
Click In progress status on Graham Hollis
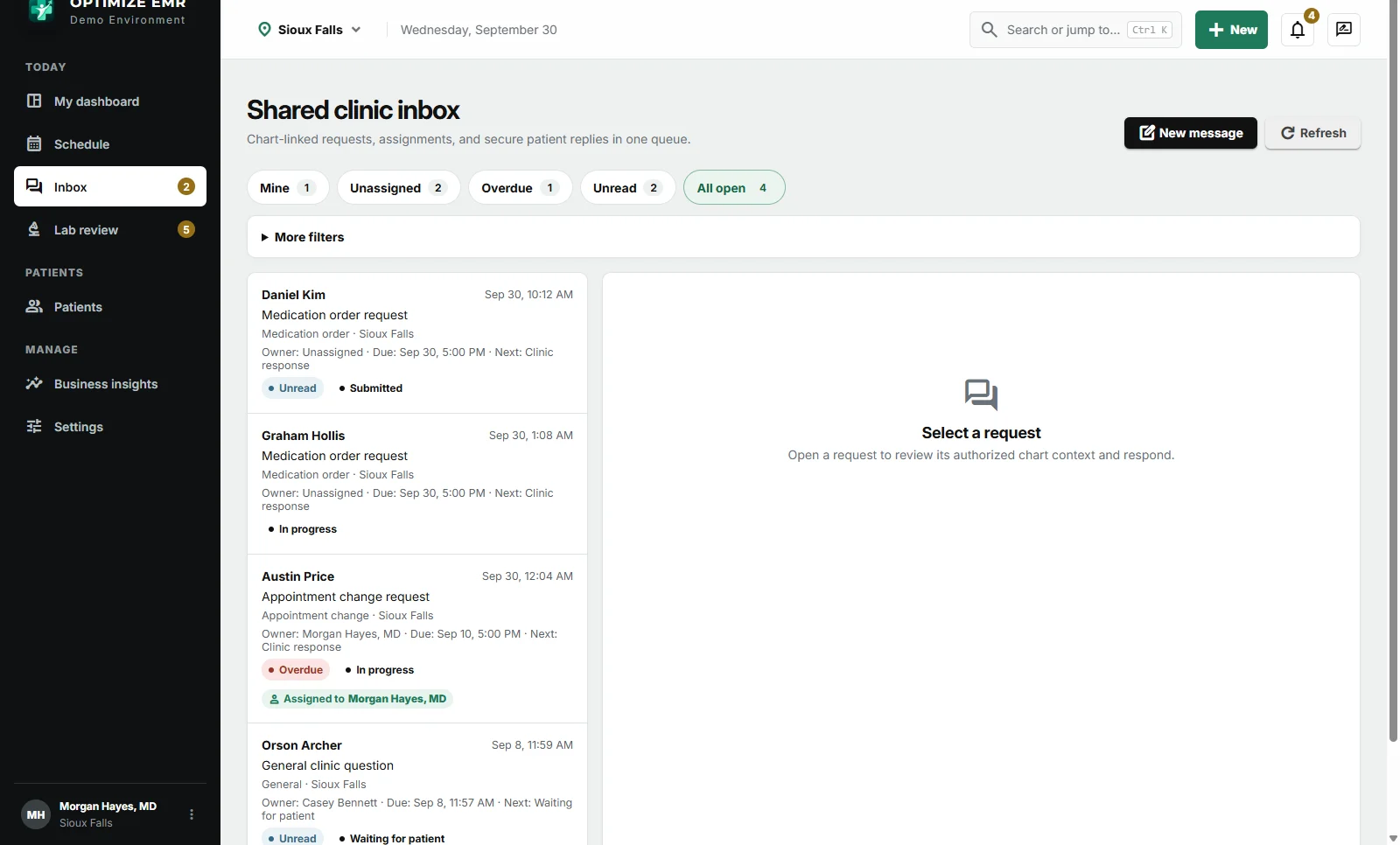click(x=303, y=529)
